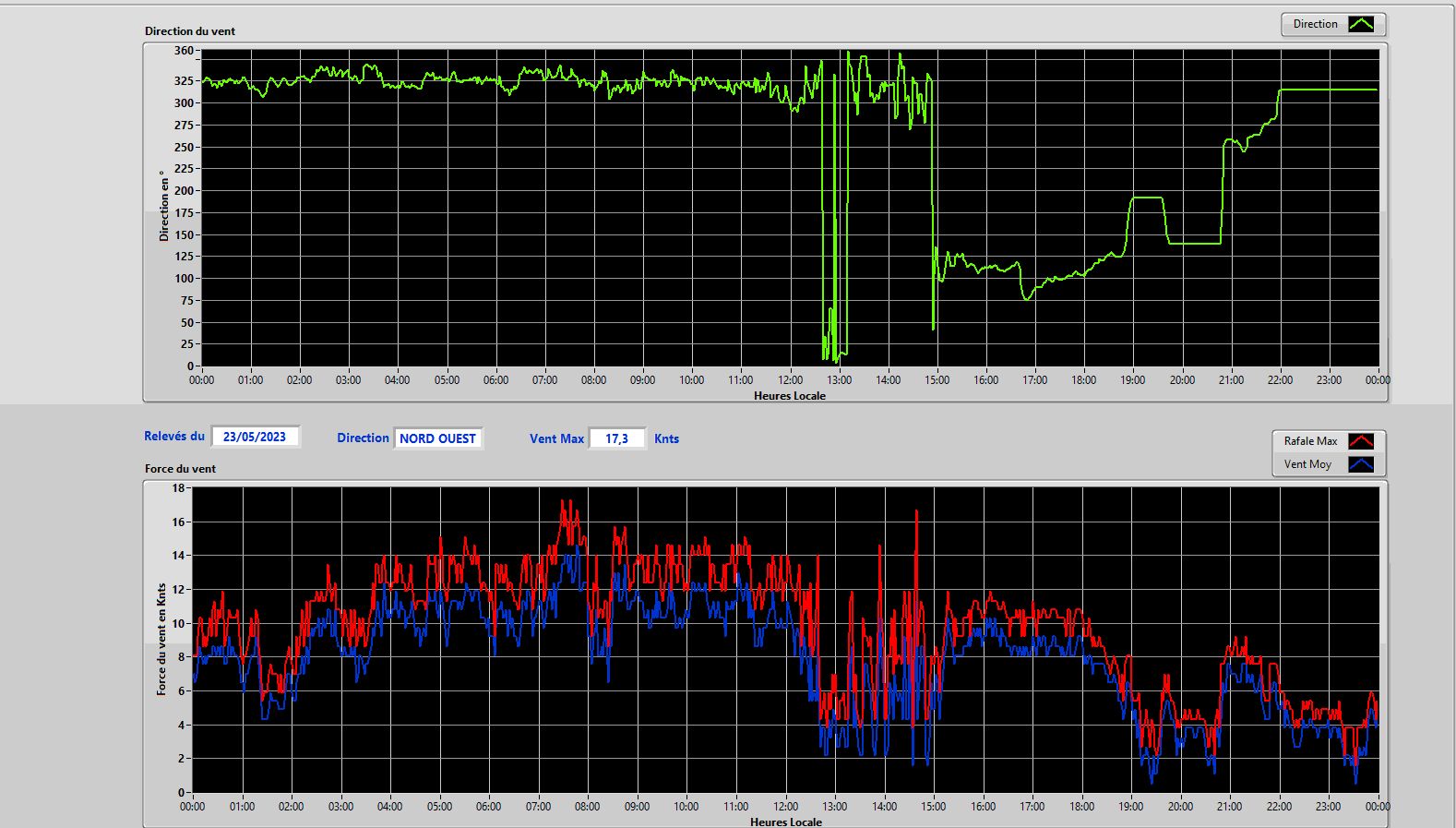Click the 18 value on wind force axis

[x=178, y=488]
